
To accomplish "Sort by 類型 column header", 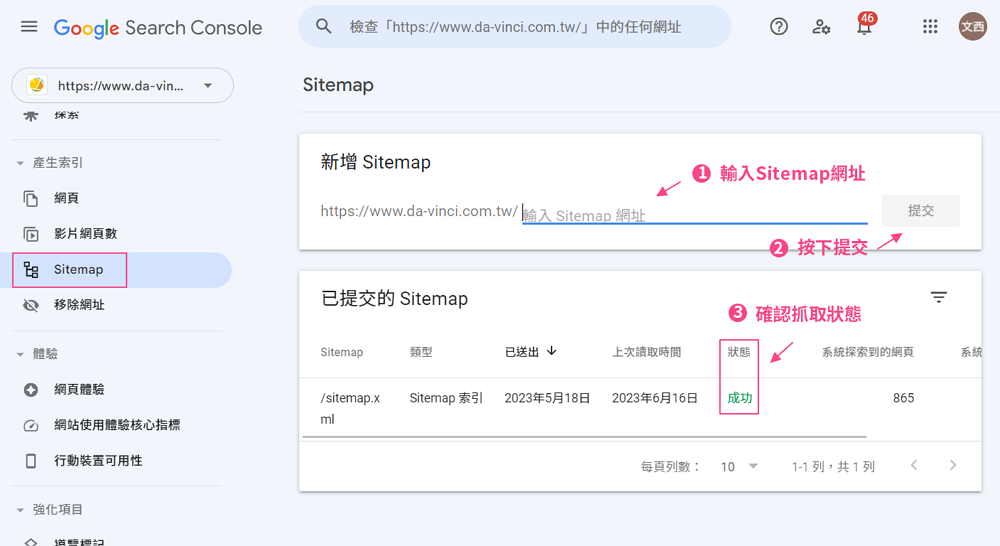I will click(421, 352).
